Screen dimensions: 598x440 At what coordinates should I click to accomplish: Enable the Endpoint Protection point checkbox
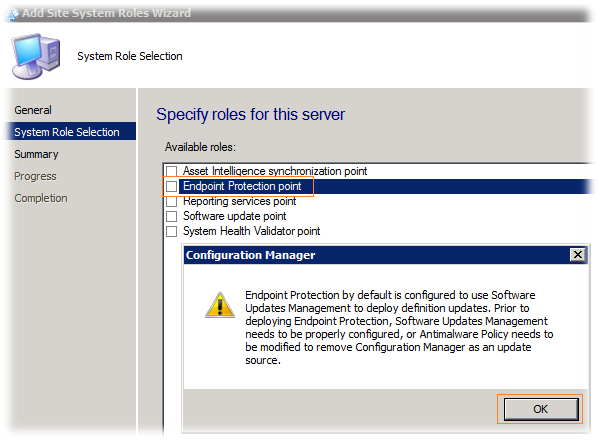pos(172,186)
